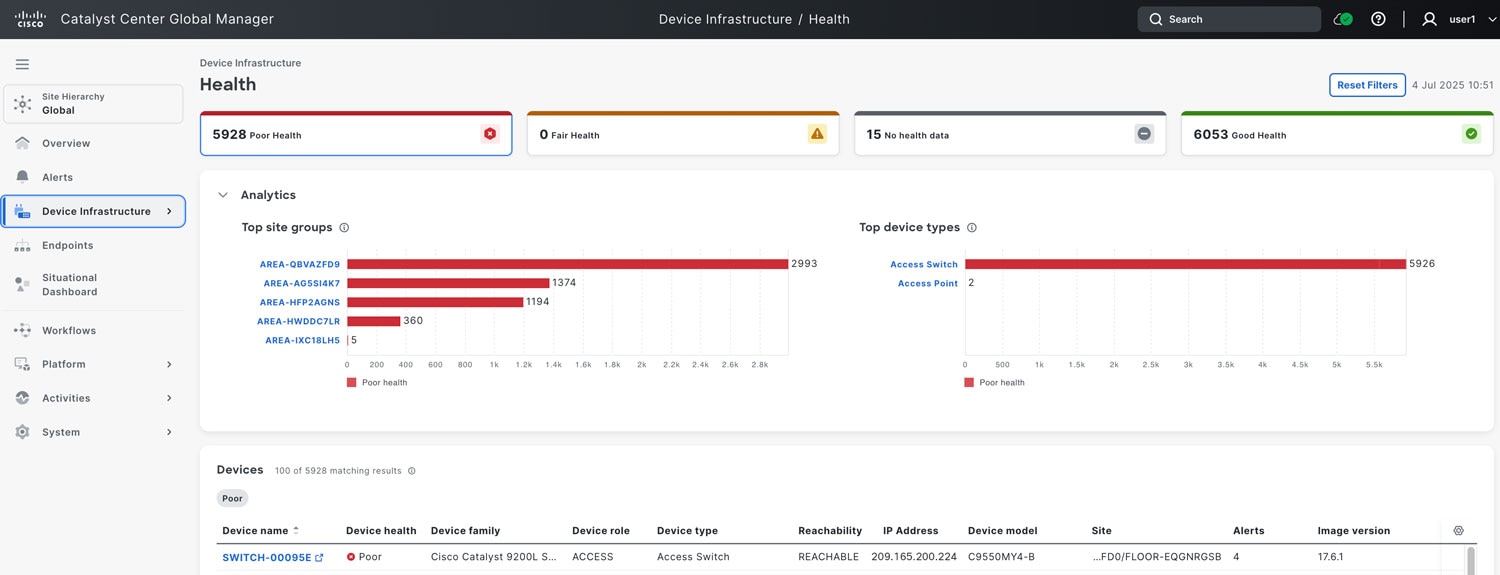The width and height of the screenshot is (1500, 575).
Task: Click the Site Hierarchy icon
Action: click(x=23, y=104)
